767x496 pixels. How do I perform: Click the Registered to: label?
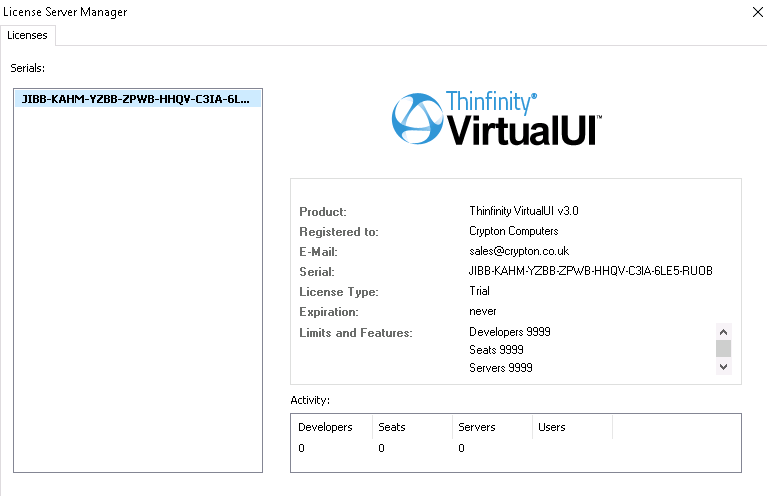338,232
